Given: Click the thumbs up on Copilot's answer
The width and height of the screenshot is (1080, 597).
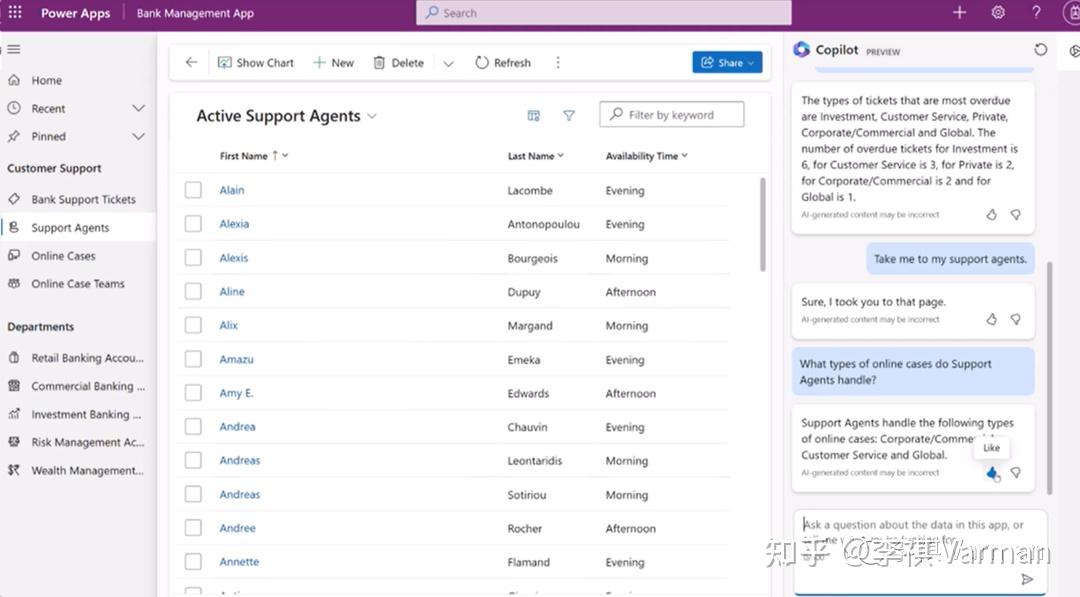Looking at the screenshot, I should (x=991, y=473).
